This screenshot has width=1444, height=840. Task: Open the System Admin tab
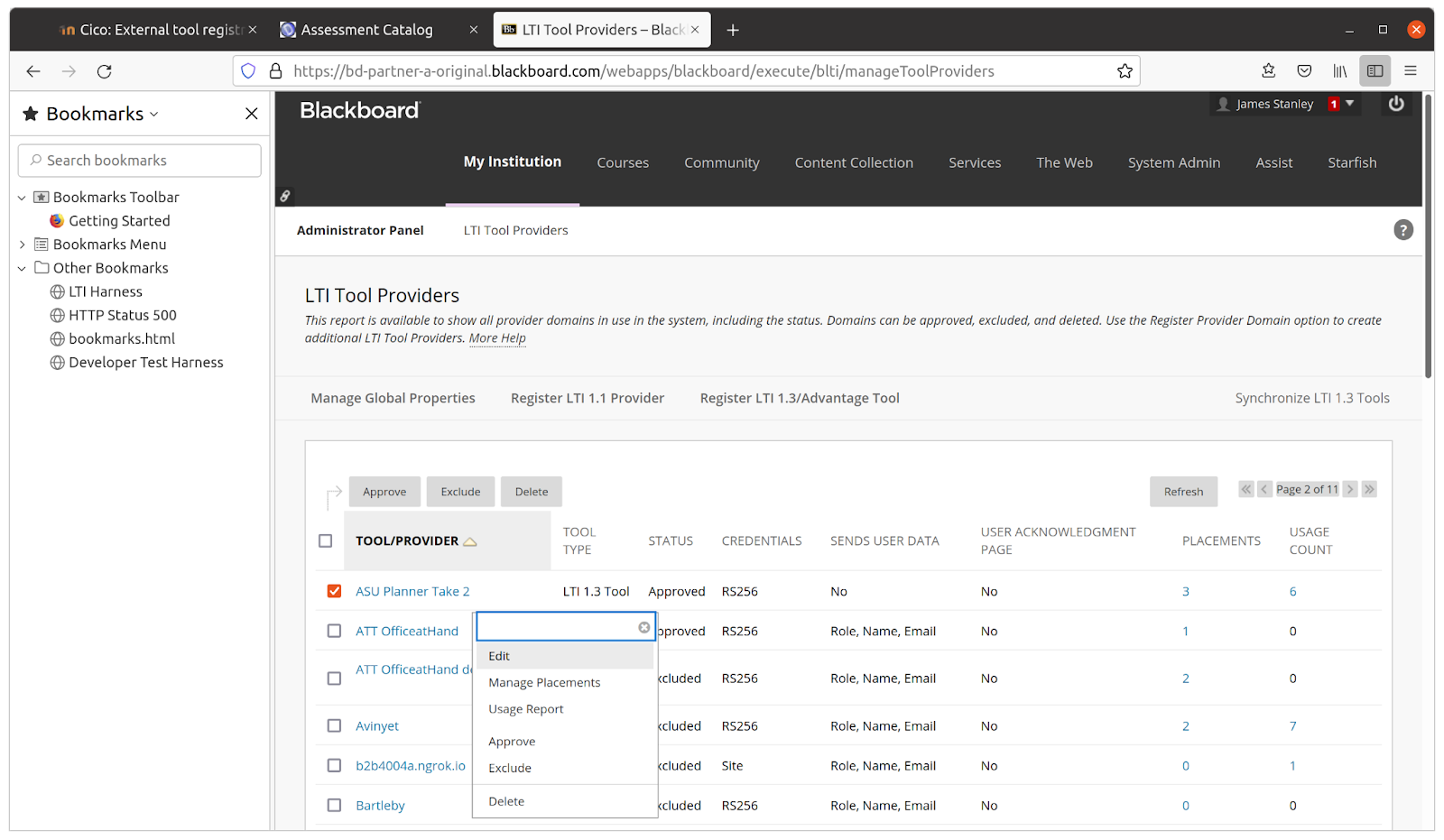[x=1174, y=162]
